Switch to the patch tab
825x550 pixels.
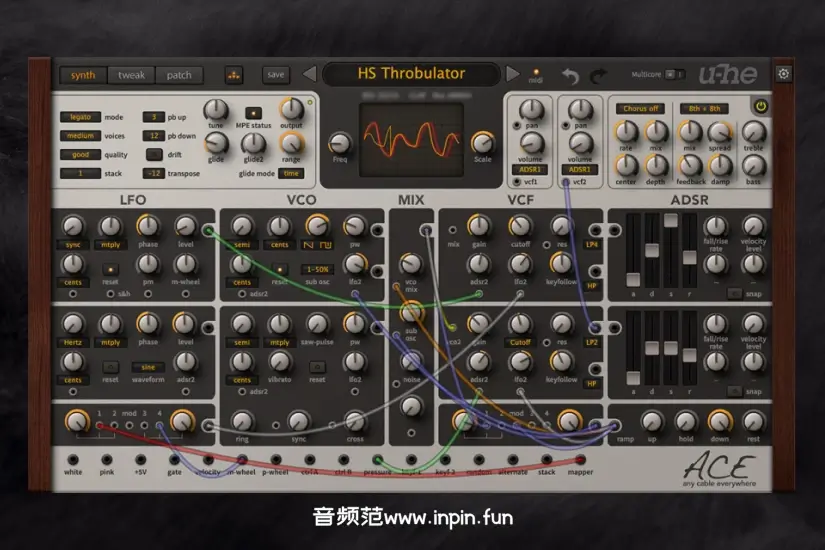(179, 75)
